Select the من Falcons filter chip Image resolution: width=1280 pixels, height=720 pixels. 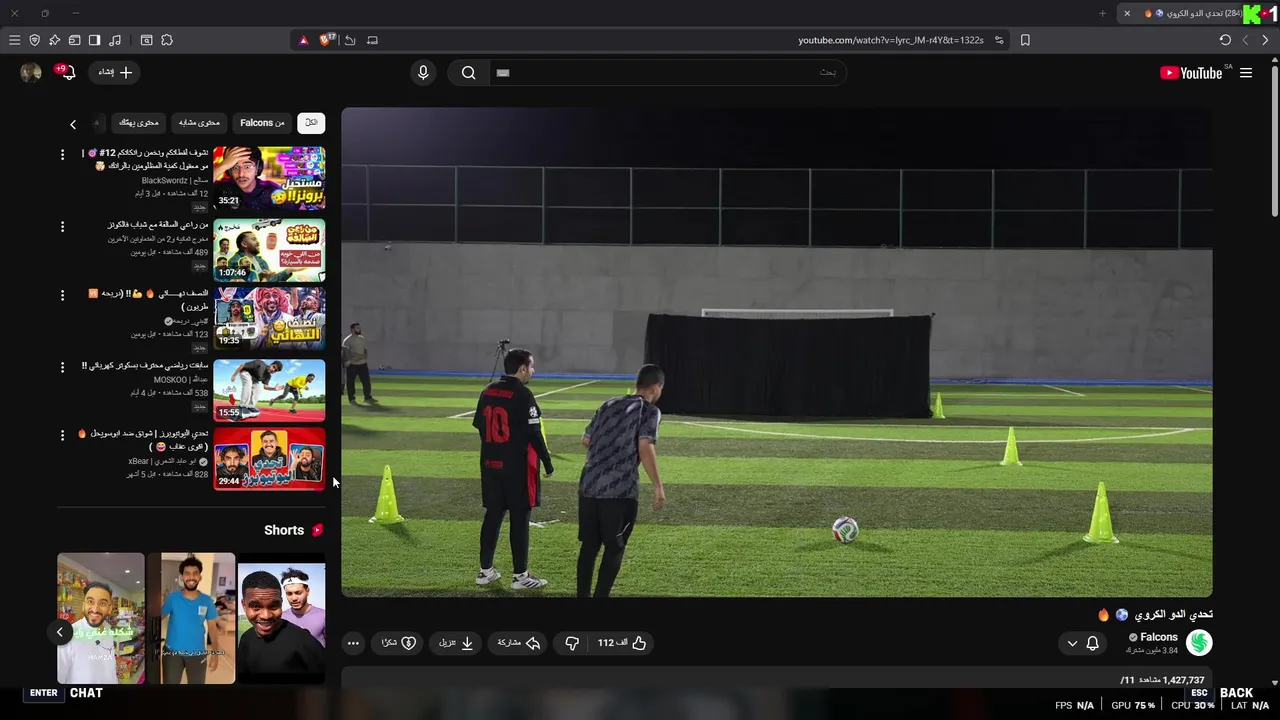click(262, 122)
